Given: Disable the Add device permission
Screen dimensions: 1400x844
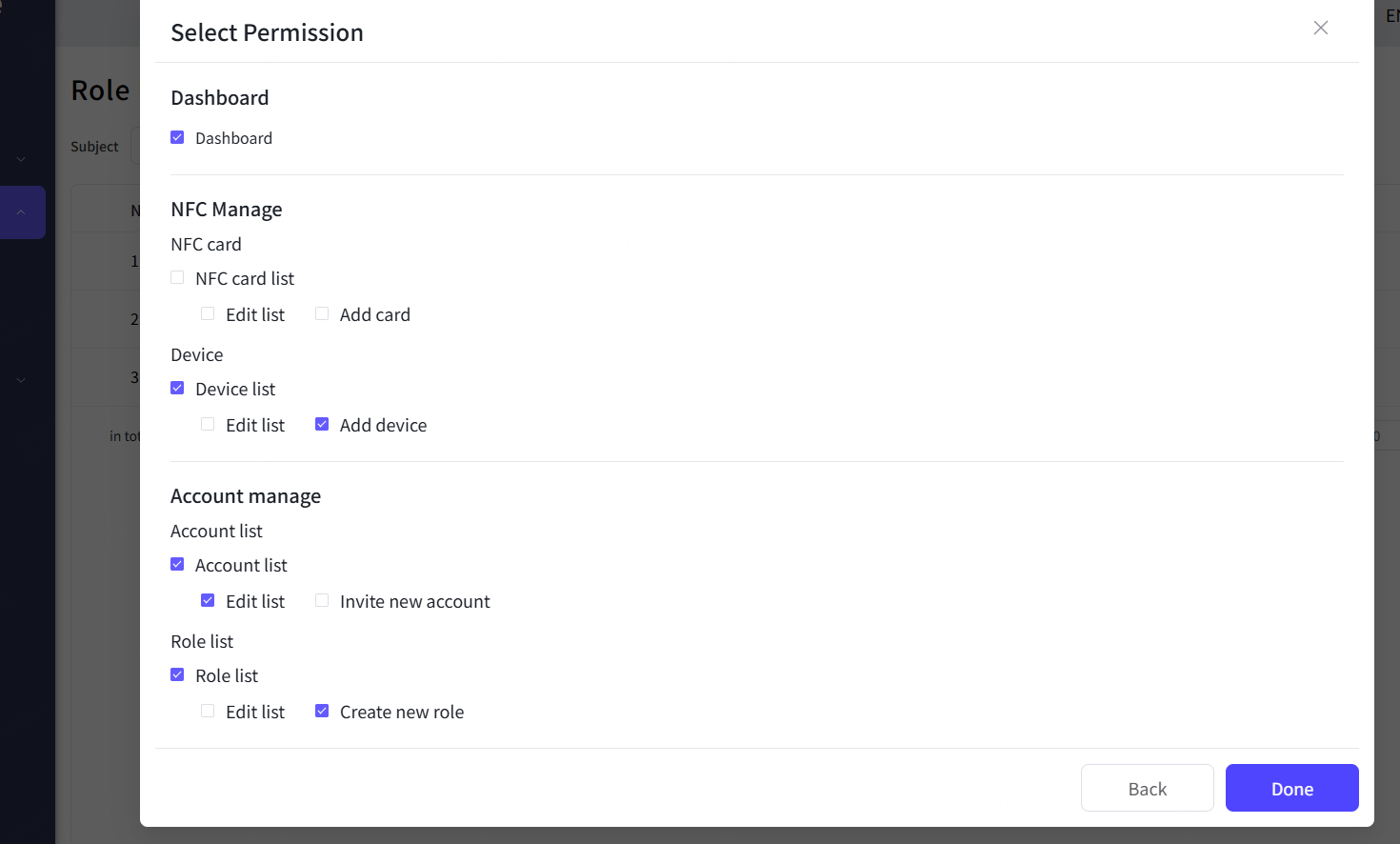Looking at the screenshot, I should (x=322, y=424).
